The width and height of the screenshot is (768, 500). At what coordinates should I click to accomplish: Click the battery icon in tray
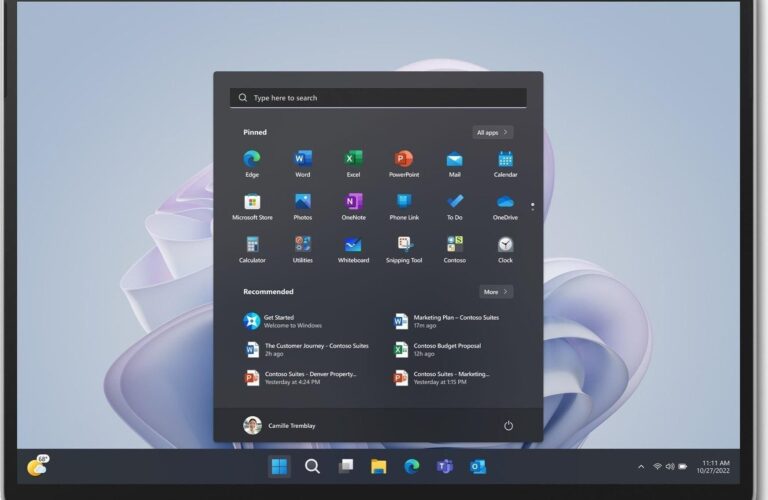point(683,467)
